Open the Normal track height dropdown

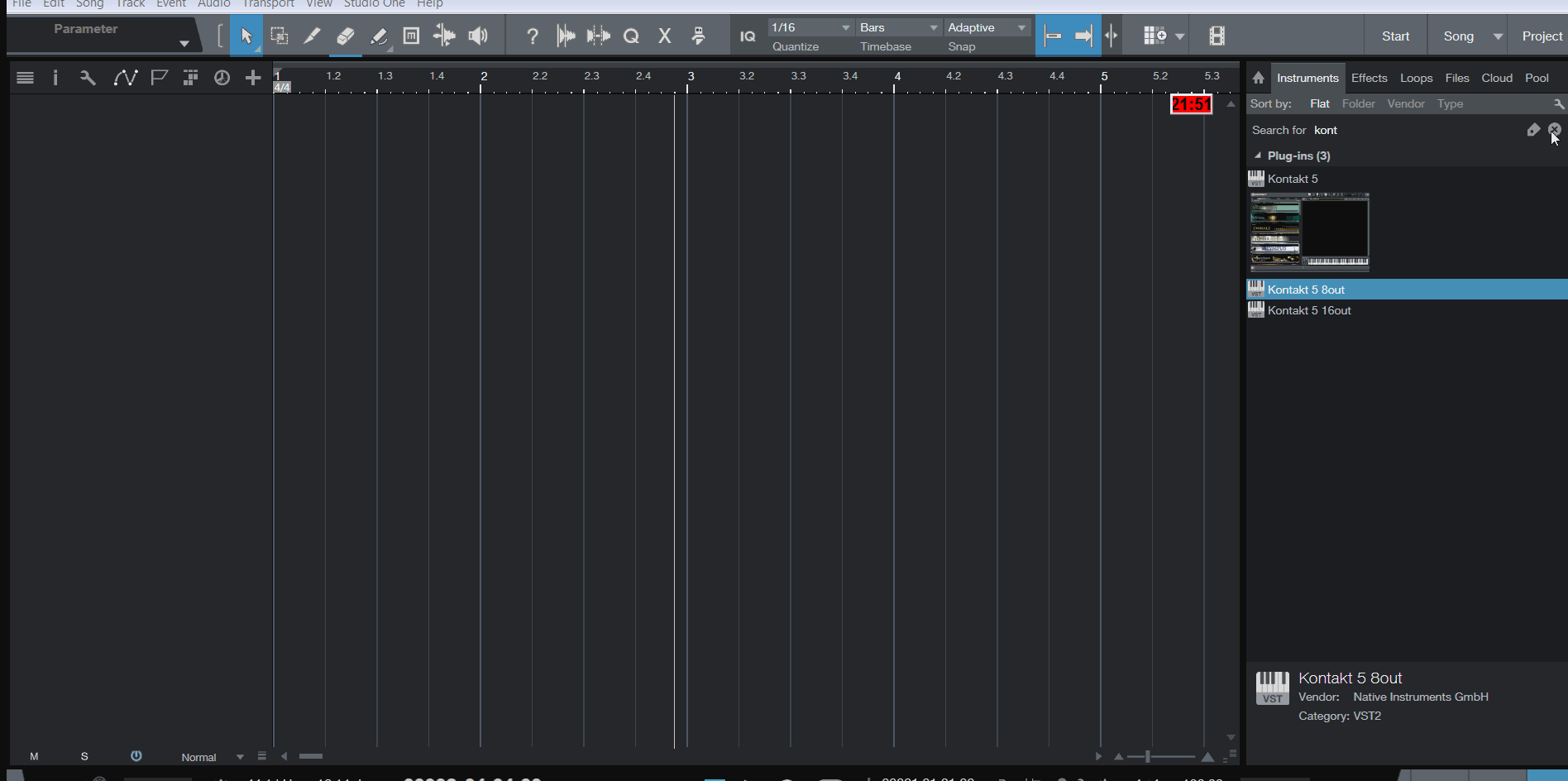click(x=213, y=757)
